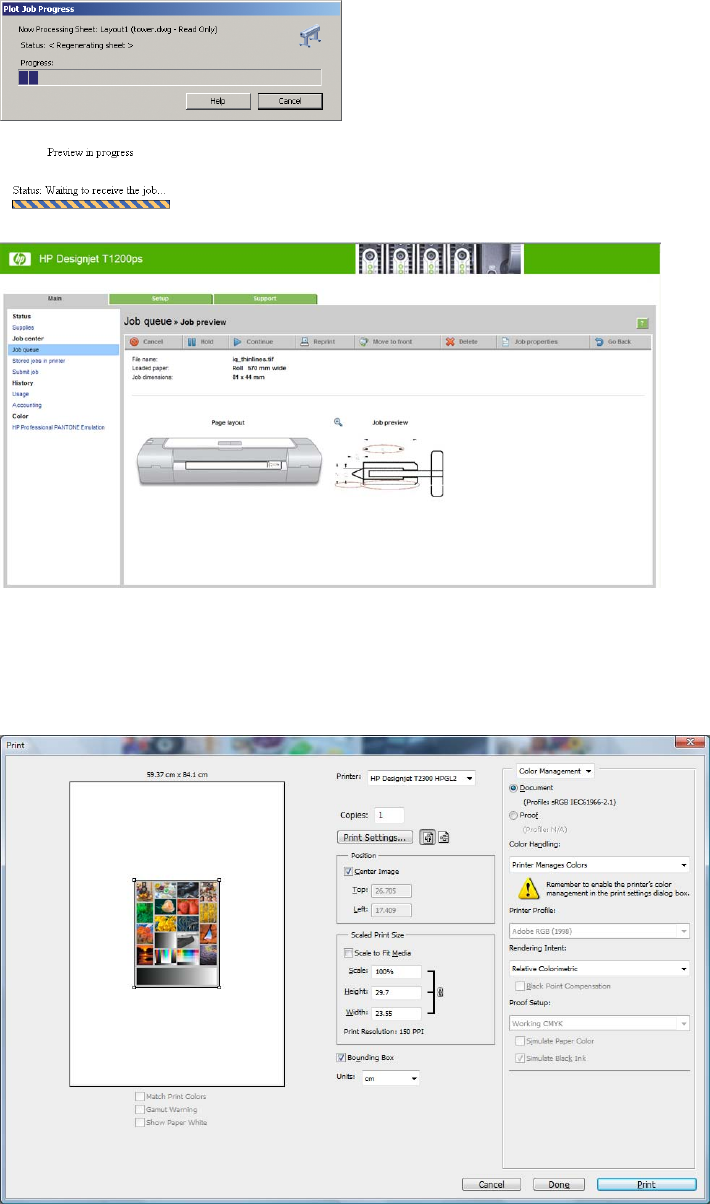Image resolution: width=710 pixels, height=1204 pixels.
Task: Enable Scale to Fit Media checkbox
Action: [x=348, y=952]
